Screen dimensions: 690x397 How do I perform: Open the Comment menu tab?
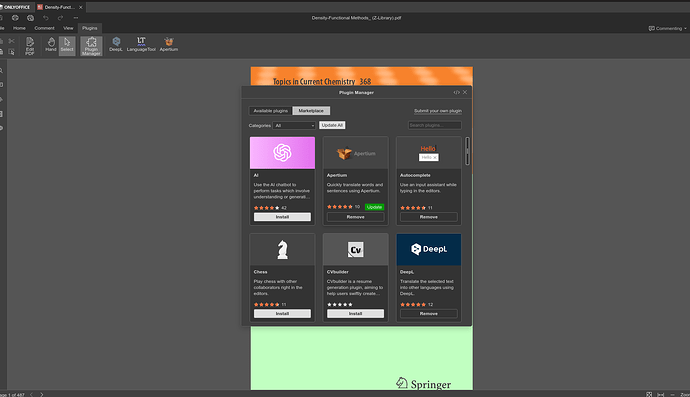44,28
